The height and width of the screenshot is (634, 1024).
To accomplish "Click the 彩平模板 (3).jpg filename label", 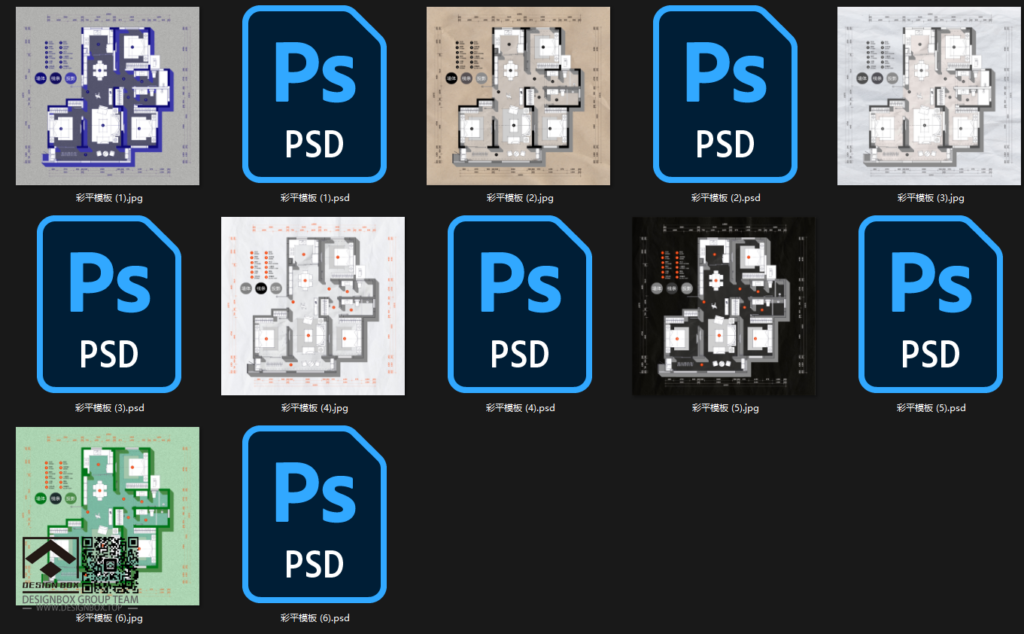I will [x=929, y=198].
